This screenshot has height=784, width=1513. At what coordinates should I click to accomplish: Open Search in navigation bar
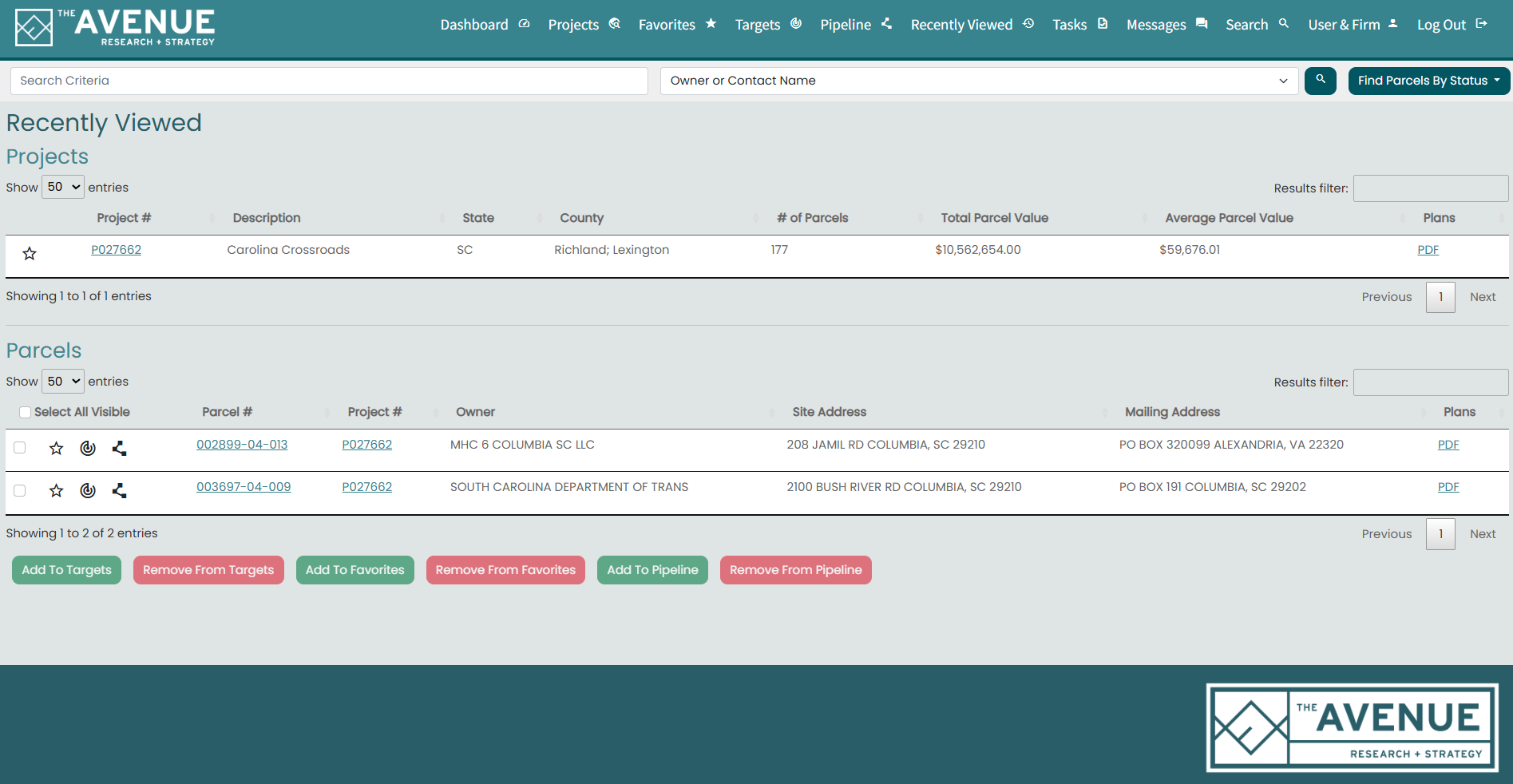click(x=1257, y=25)
